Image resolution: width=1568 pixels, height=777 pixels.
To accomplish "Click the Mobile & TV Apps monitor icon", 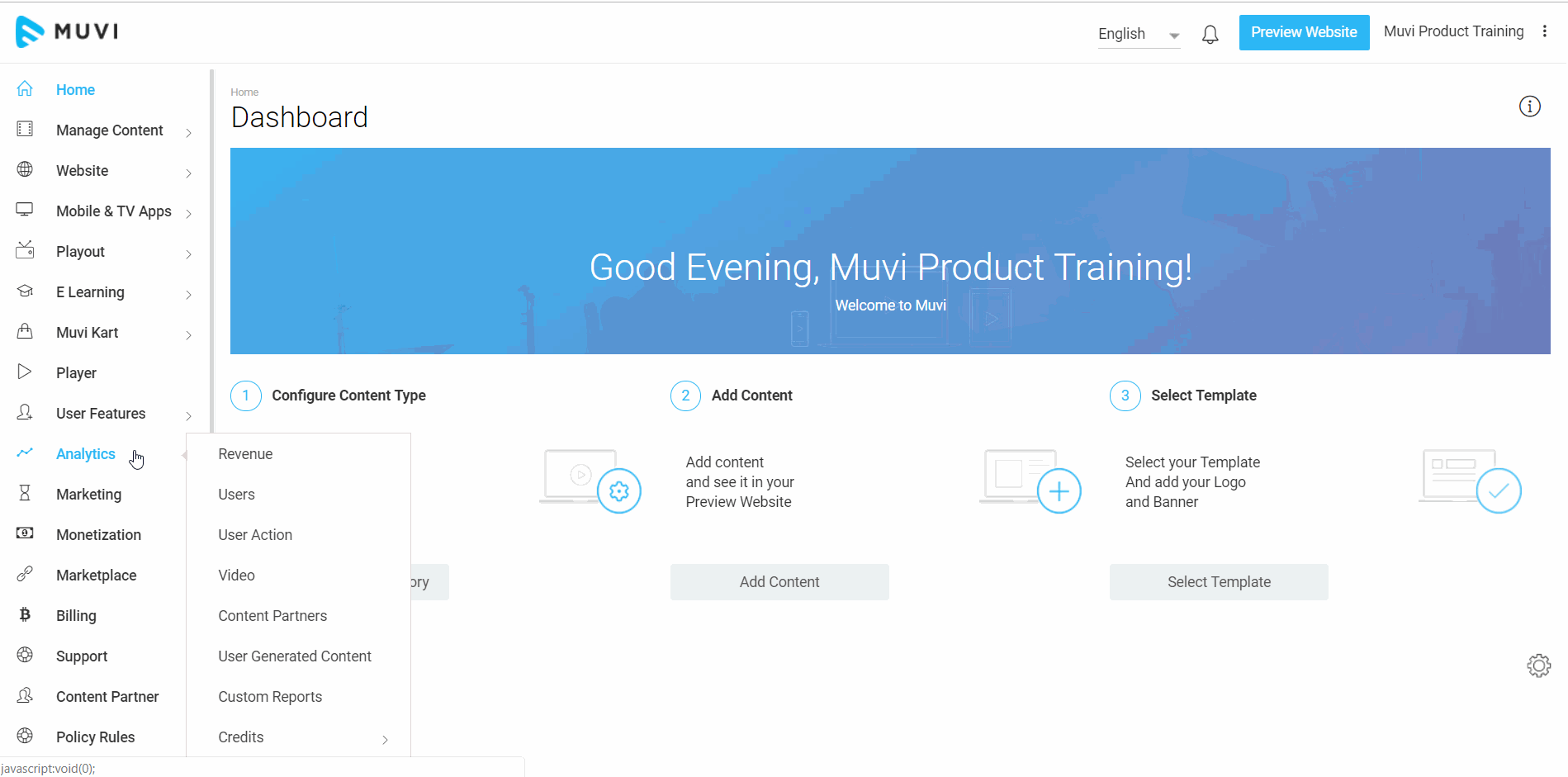I will [25, 210].
